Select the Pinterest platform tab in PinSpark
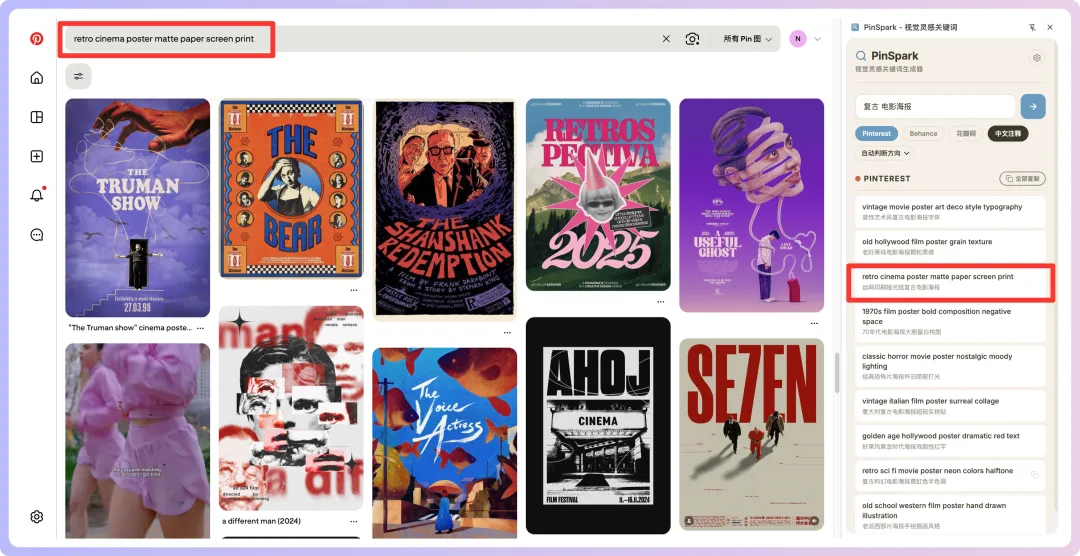 [877, 134]
